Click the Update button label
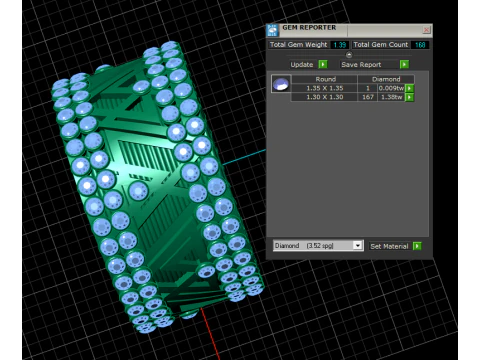Image resolution: width=480 pixels, height=360 pixels. (302, 65)
